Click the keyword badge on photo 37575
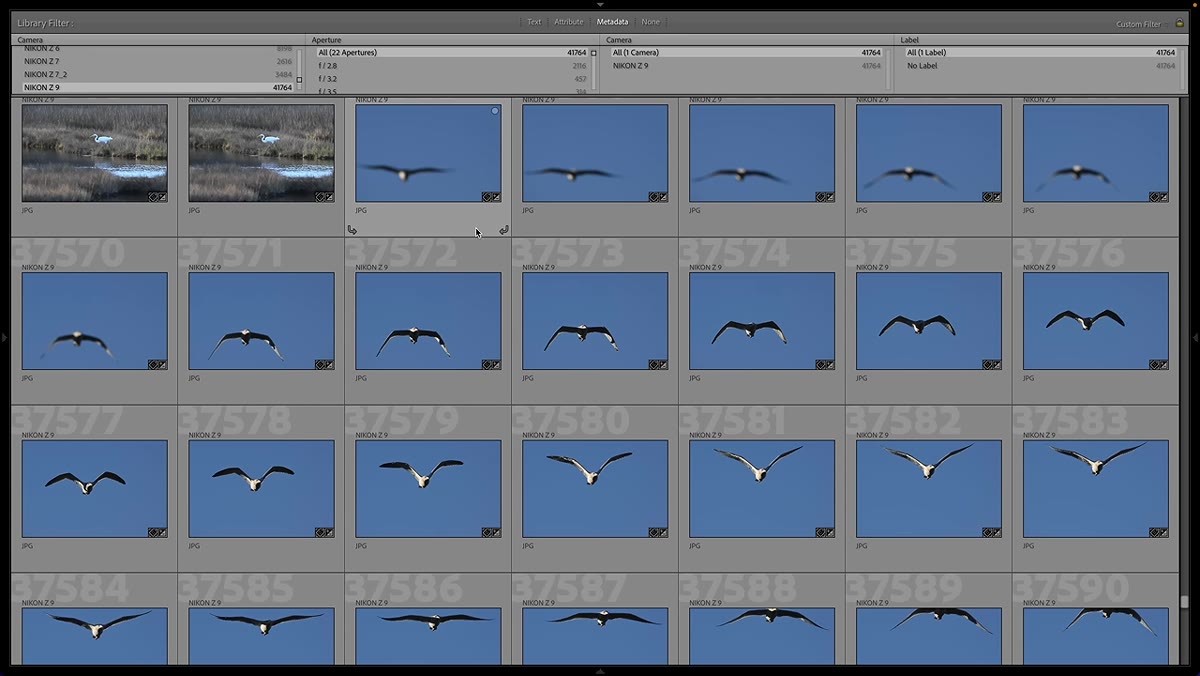Image resolution: width=1200 pixels, height=676 pixels. (988, 365)
